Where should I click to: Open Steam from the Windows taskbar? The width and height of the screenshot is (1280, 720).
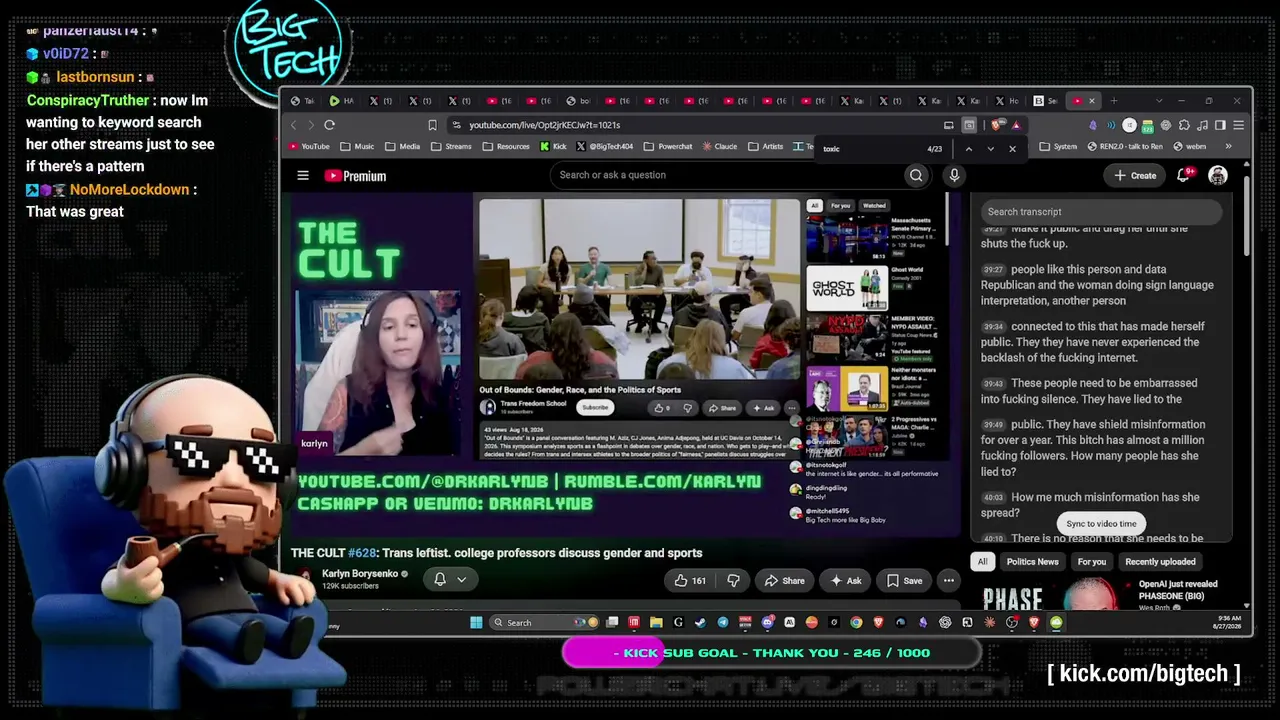700,622
